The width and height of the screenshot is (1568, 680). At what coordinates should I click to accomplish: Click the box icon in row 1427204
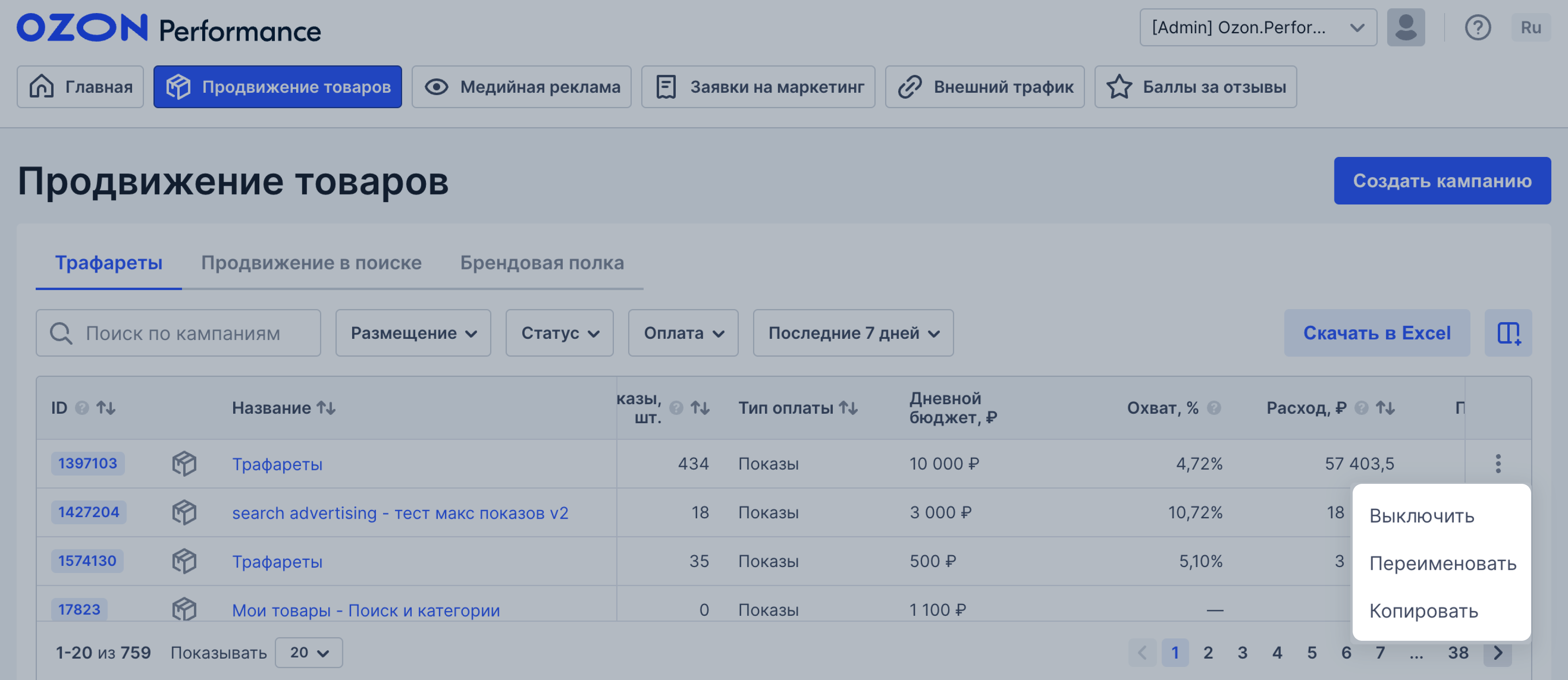184,512
